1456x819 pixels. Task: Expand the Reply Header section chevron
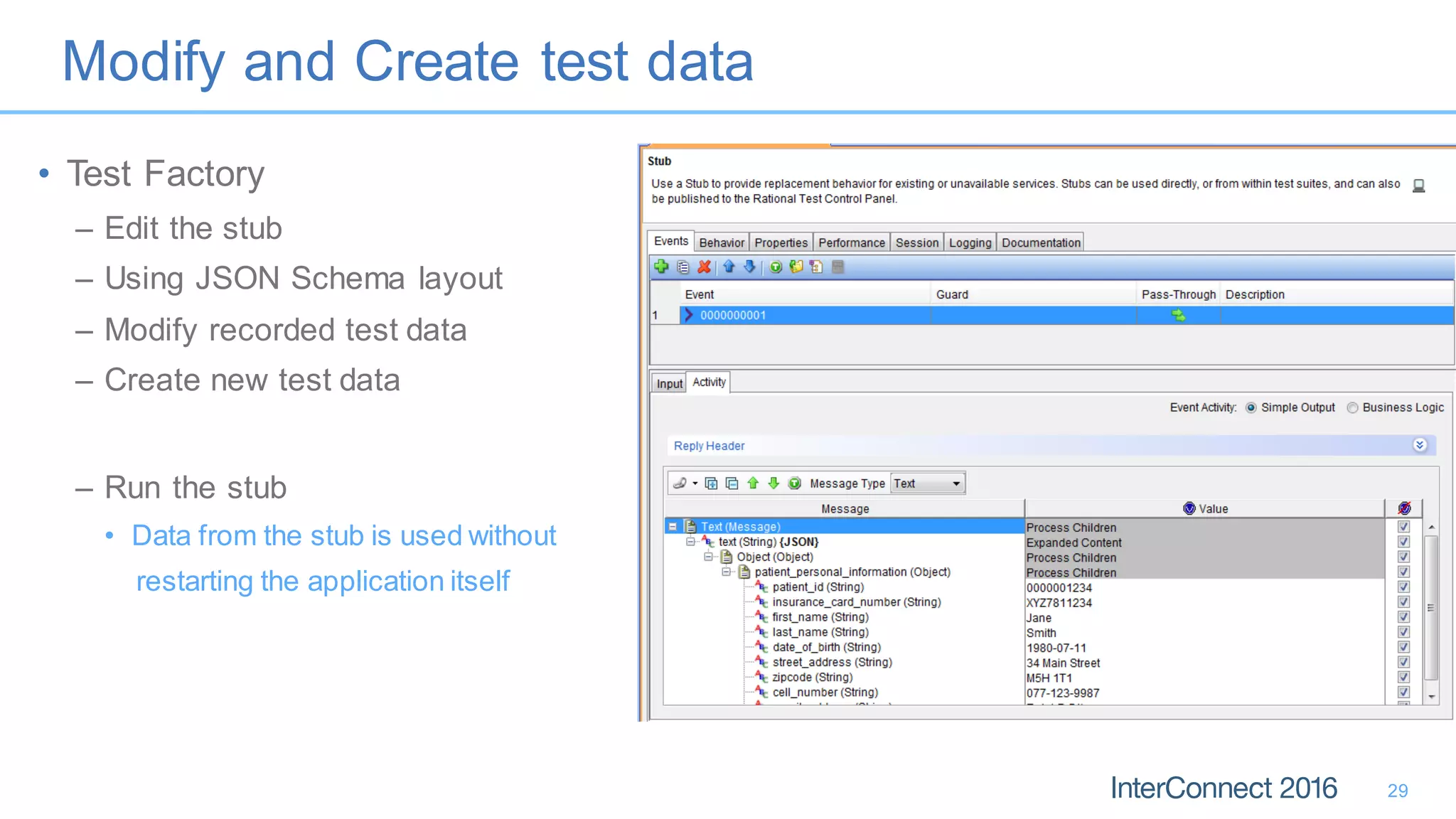point(1420,445)
